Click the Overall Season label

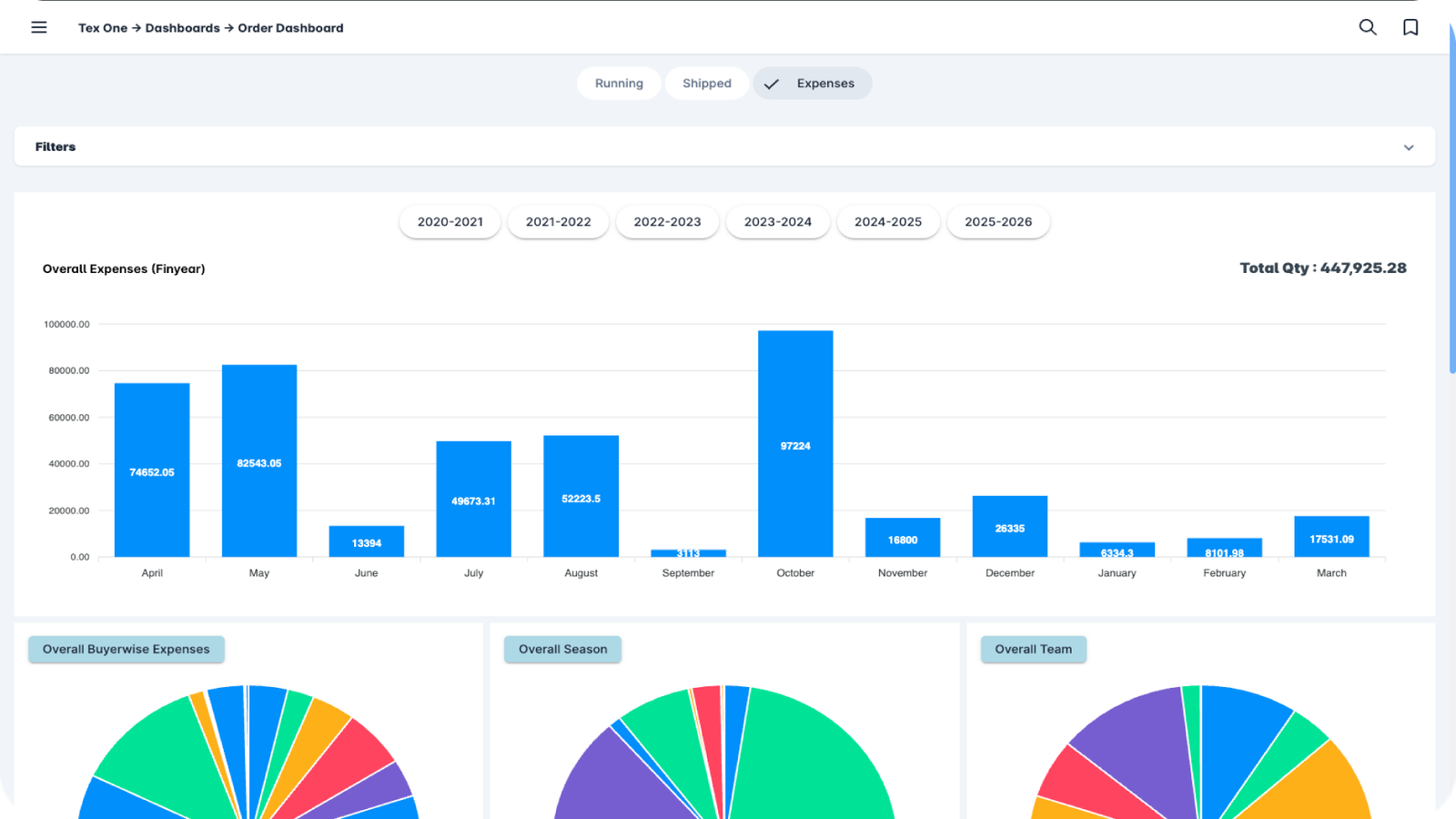tap(562, 650)
